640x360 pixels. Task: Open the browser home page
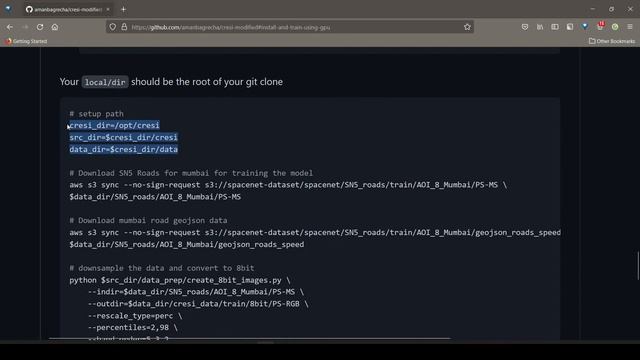point(55,27)
